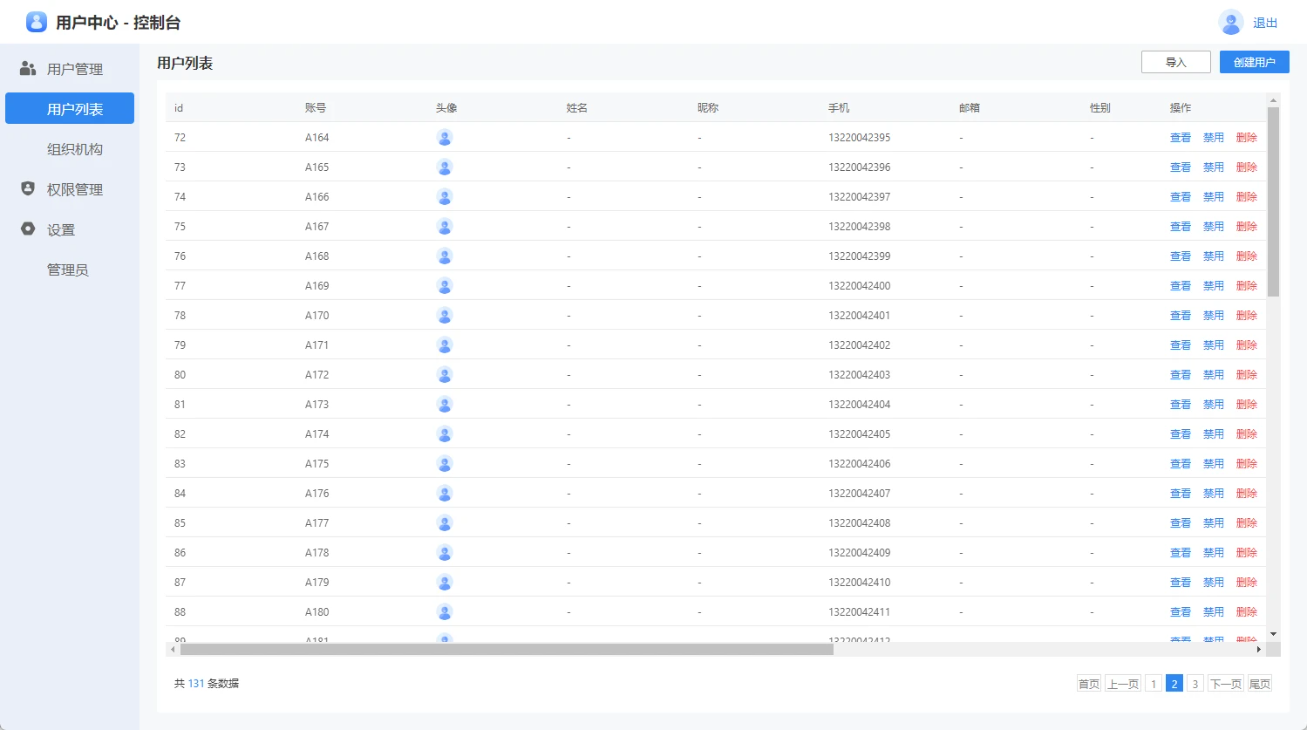Click the vertical scrollbar down arrow
The height and width of the screenshot is (730, 1307).
coord(1273,634)
